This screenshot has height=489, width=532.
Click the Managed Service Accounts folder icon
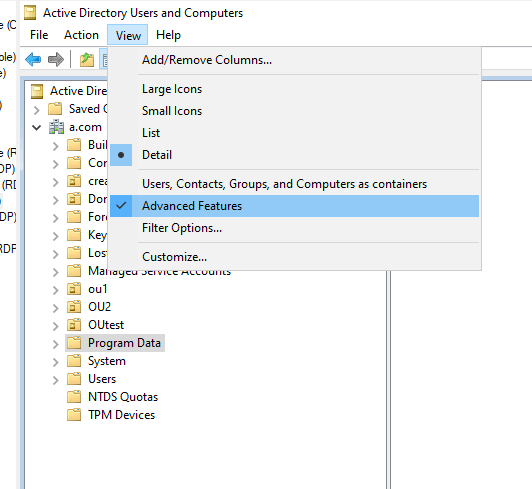point(74,271)
